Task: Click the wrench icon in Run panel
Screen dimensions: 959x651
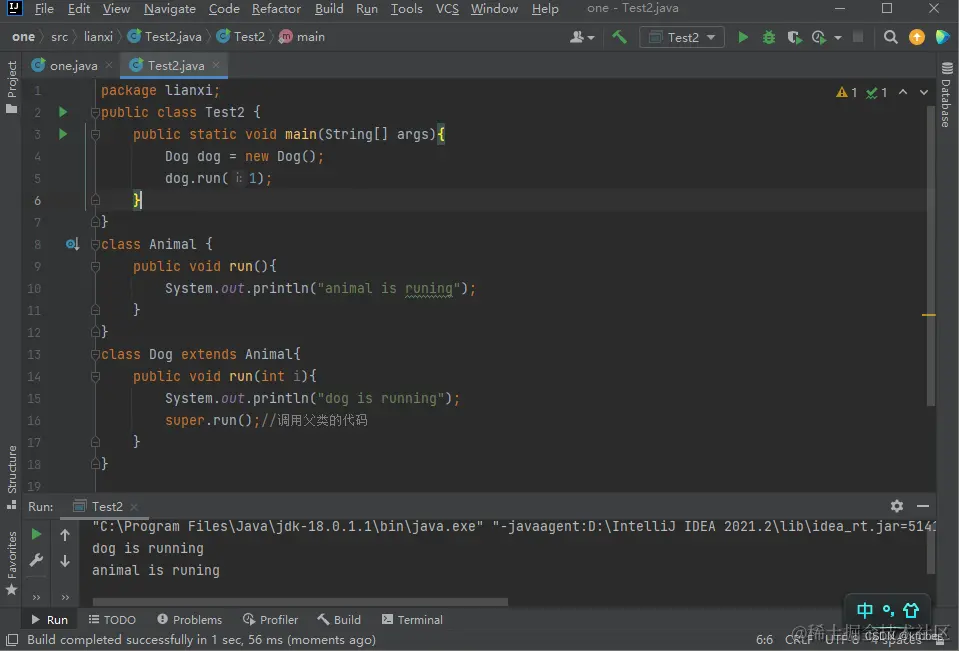Action: (x=37, y=560)
